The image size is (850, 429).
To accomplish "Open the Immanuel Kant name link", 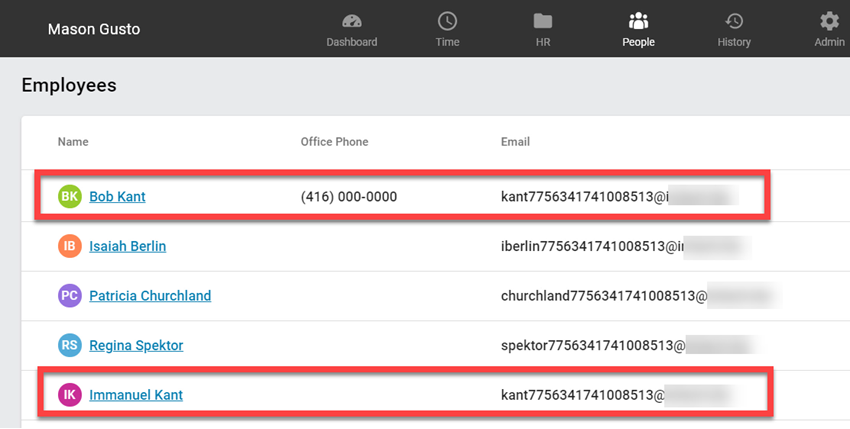I will (136, 395).
